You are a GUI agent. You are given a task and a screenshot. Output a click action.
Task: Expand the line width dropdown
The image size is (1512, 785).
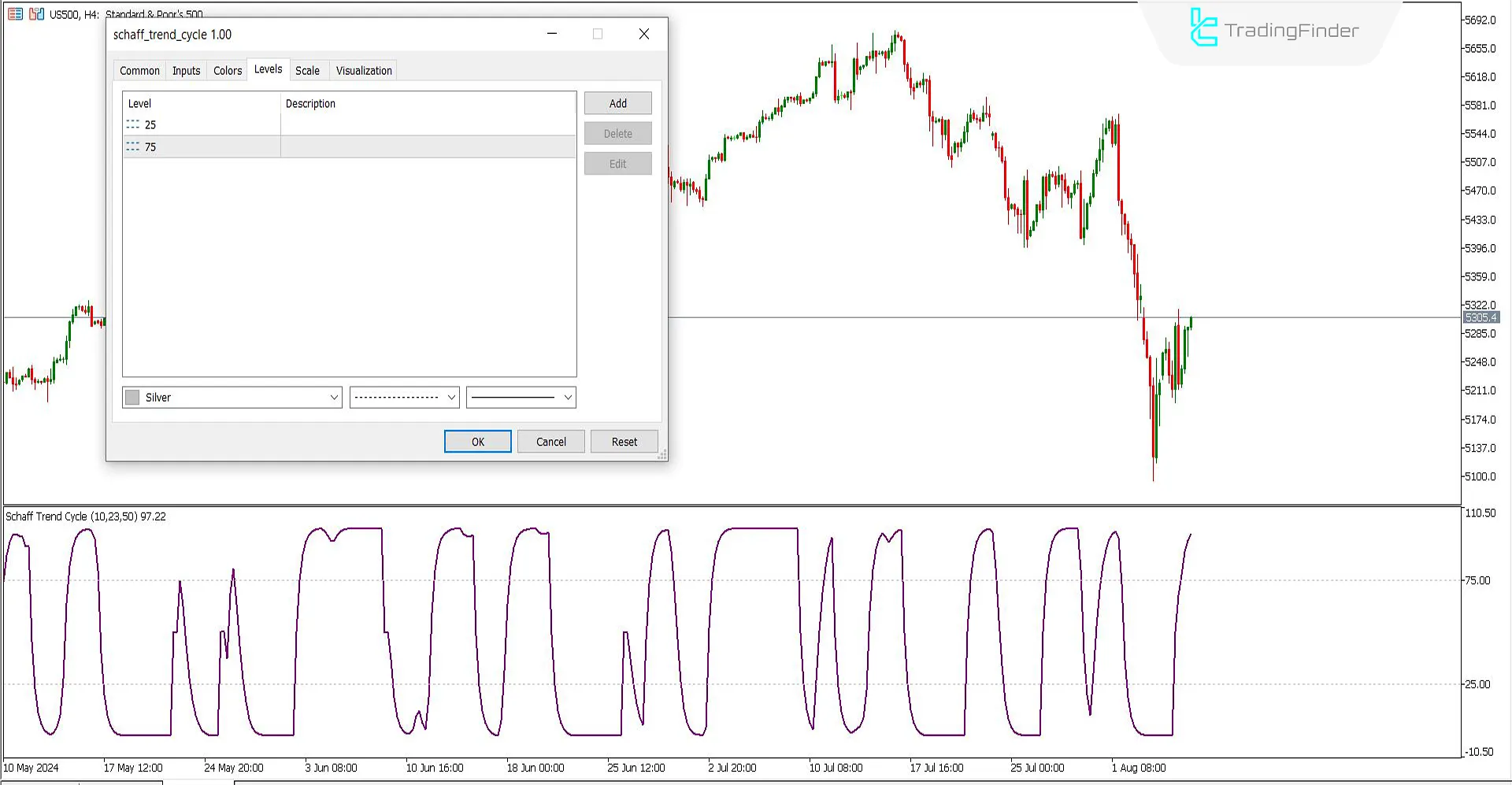(567, 398)
